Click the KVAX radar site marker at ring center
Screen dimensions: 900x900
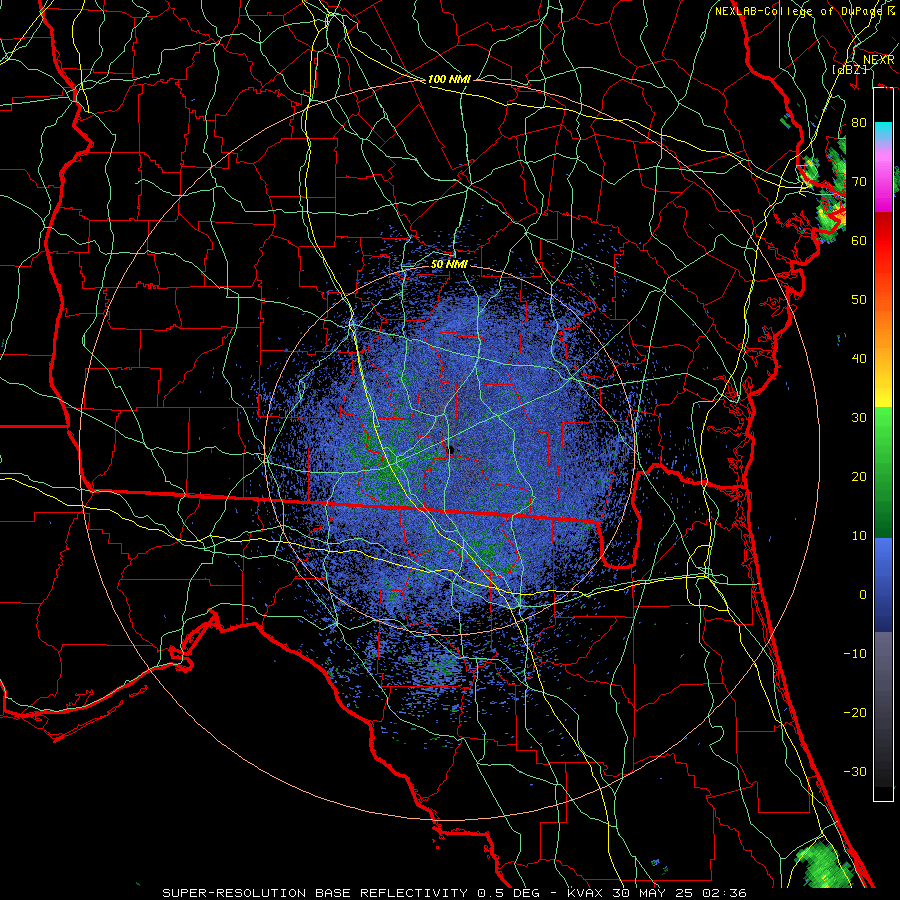(451, 449)
